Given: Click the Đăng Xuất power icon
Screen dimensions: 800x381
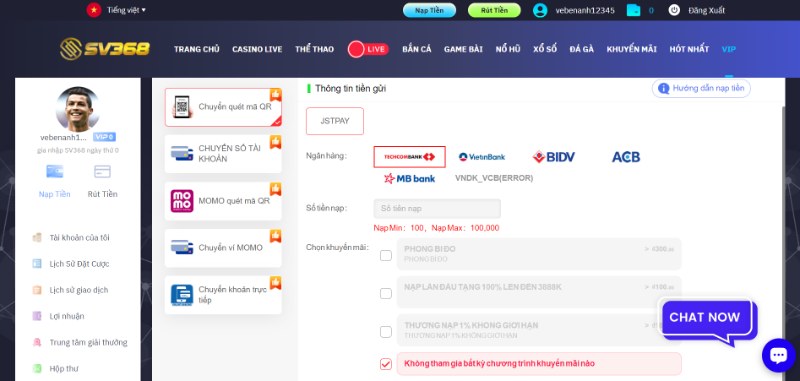Looking at the screenshot, I should click(x=674, y=10).
